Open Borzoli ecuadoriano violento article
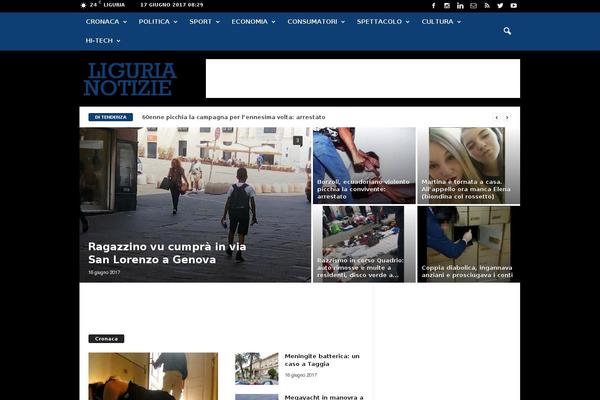 coord(363,189)
